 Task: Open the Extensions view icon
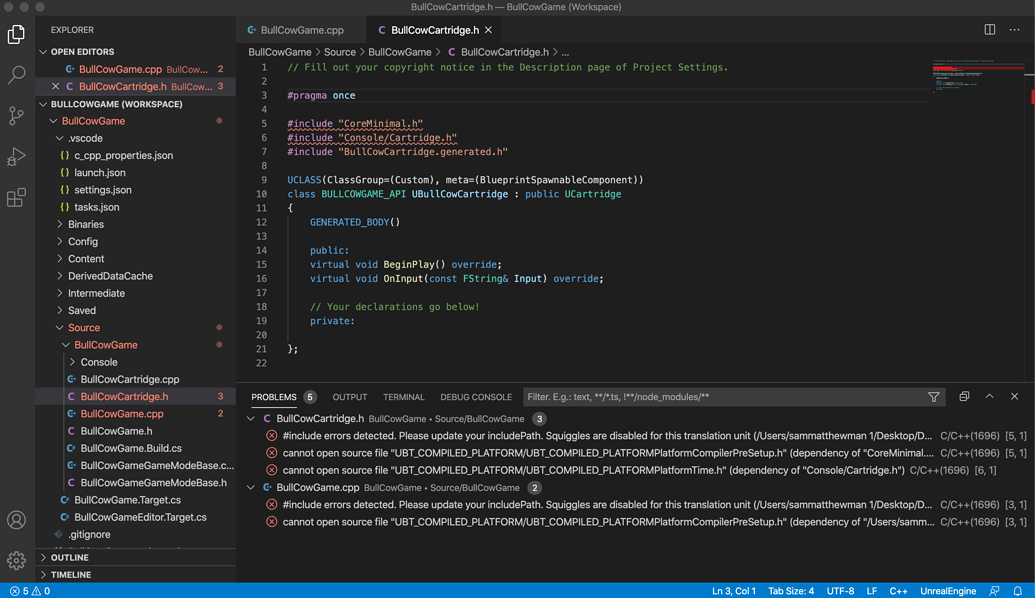point(15,197)
